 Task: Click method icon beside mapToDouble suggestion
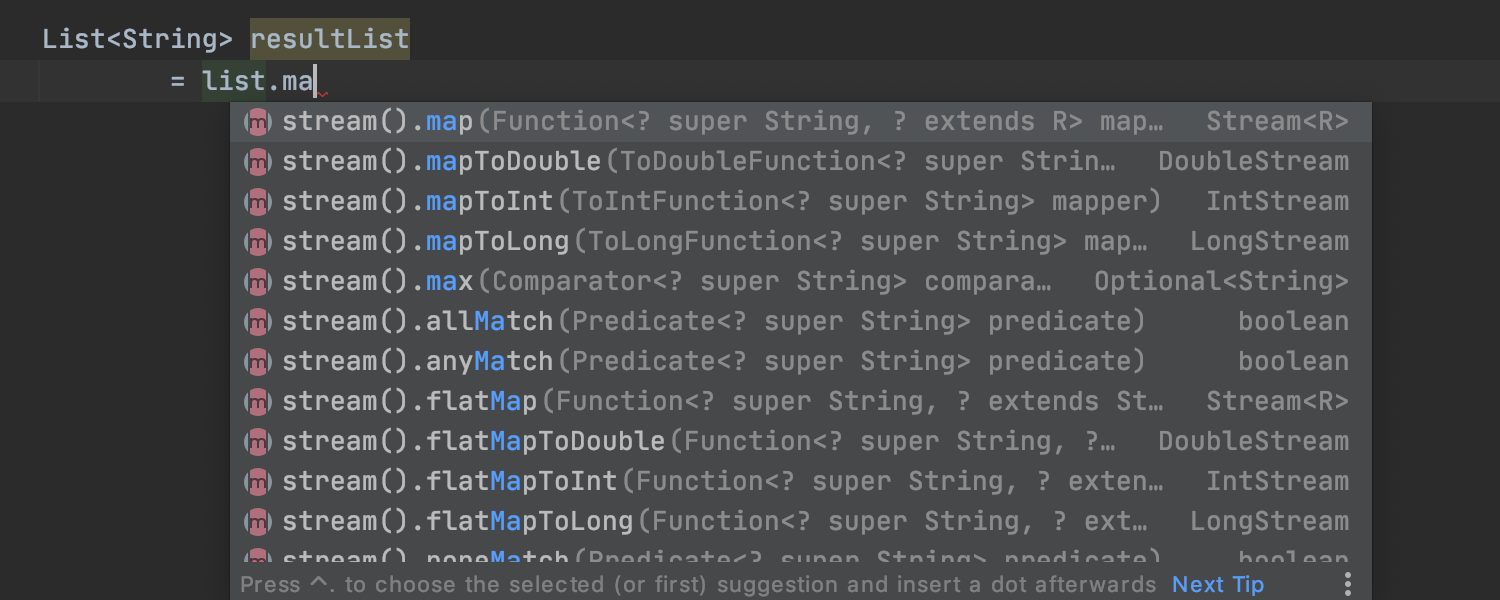(258, 162)
